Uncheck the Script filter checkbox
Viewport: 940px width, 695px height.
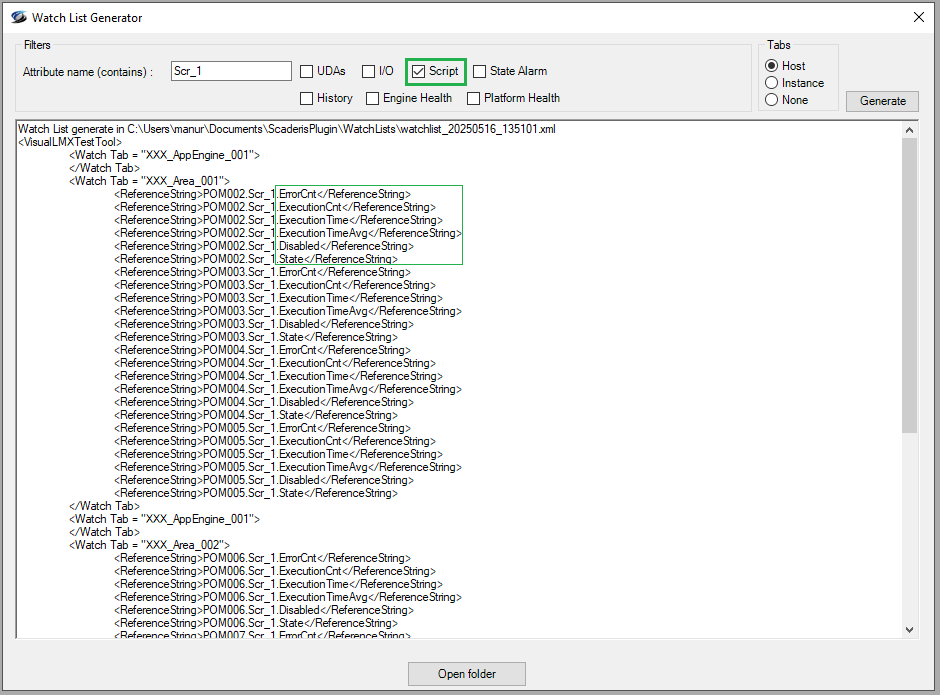pos(419,71)
